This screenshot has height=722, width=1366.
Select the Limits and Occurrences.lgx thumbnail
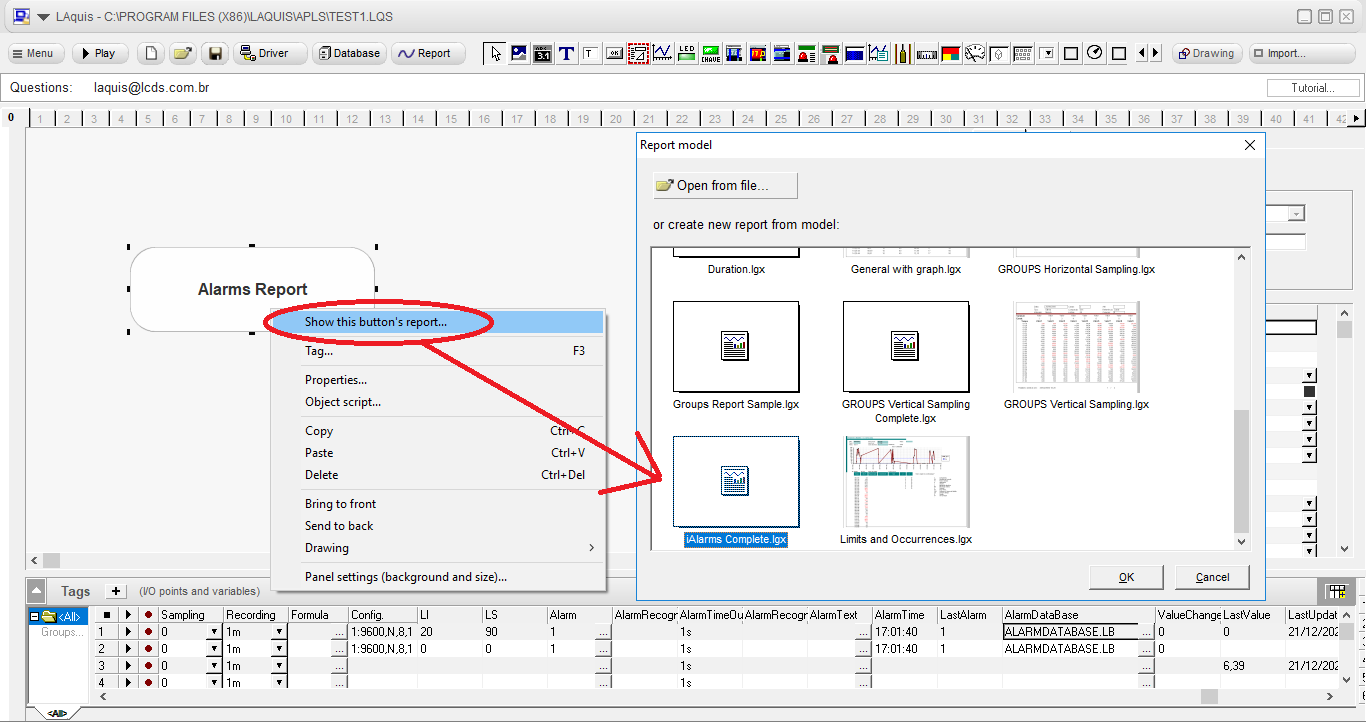tap(906, 482)
